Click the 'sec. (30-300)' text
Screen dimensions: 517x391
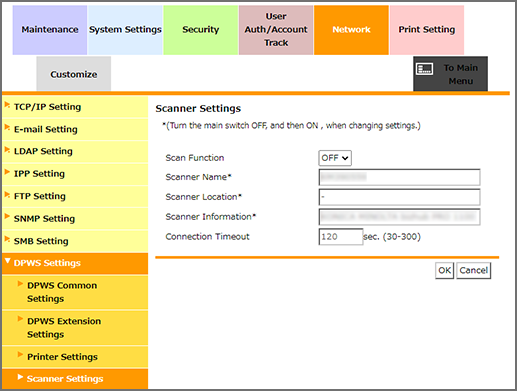392,237
